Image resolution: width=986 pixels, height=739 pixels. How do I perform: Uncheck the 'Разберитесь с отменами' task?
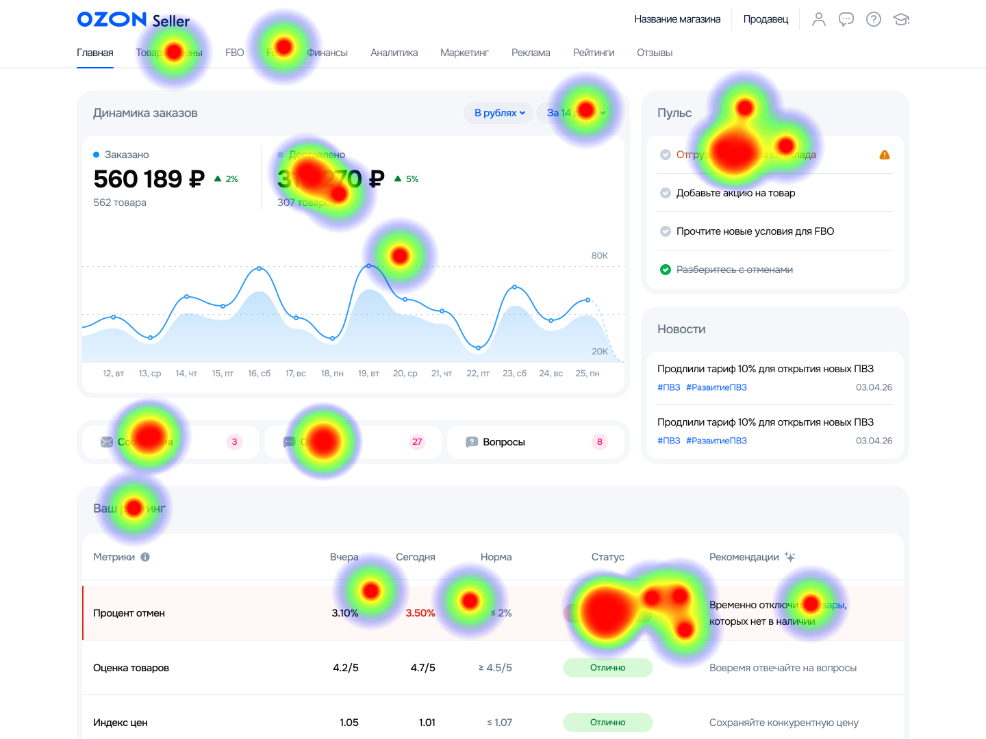pos(666,270)
